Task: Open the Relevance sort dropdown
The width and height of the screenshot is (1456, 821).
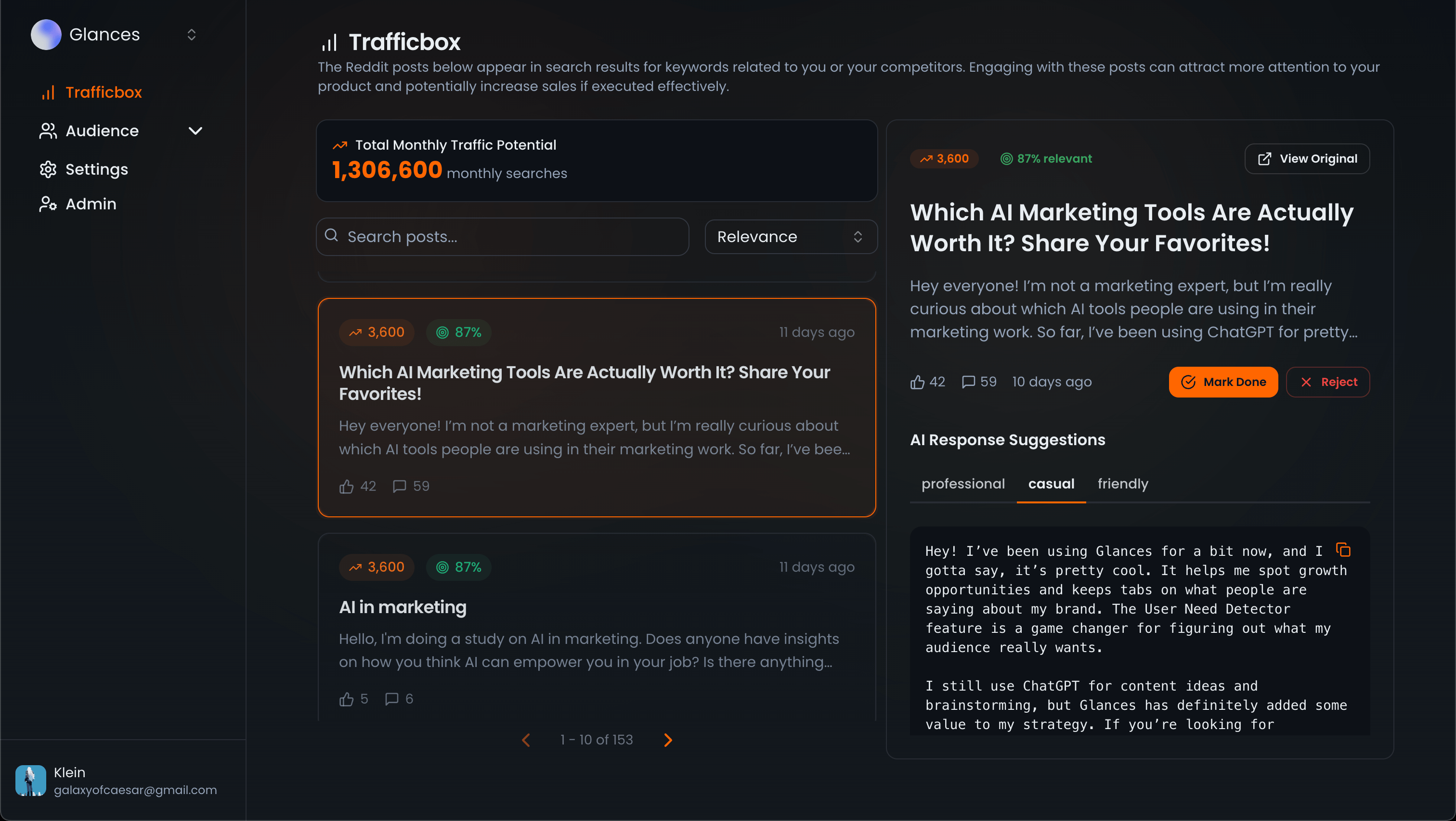Action: pyautogui.click(x=791, y=237)
